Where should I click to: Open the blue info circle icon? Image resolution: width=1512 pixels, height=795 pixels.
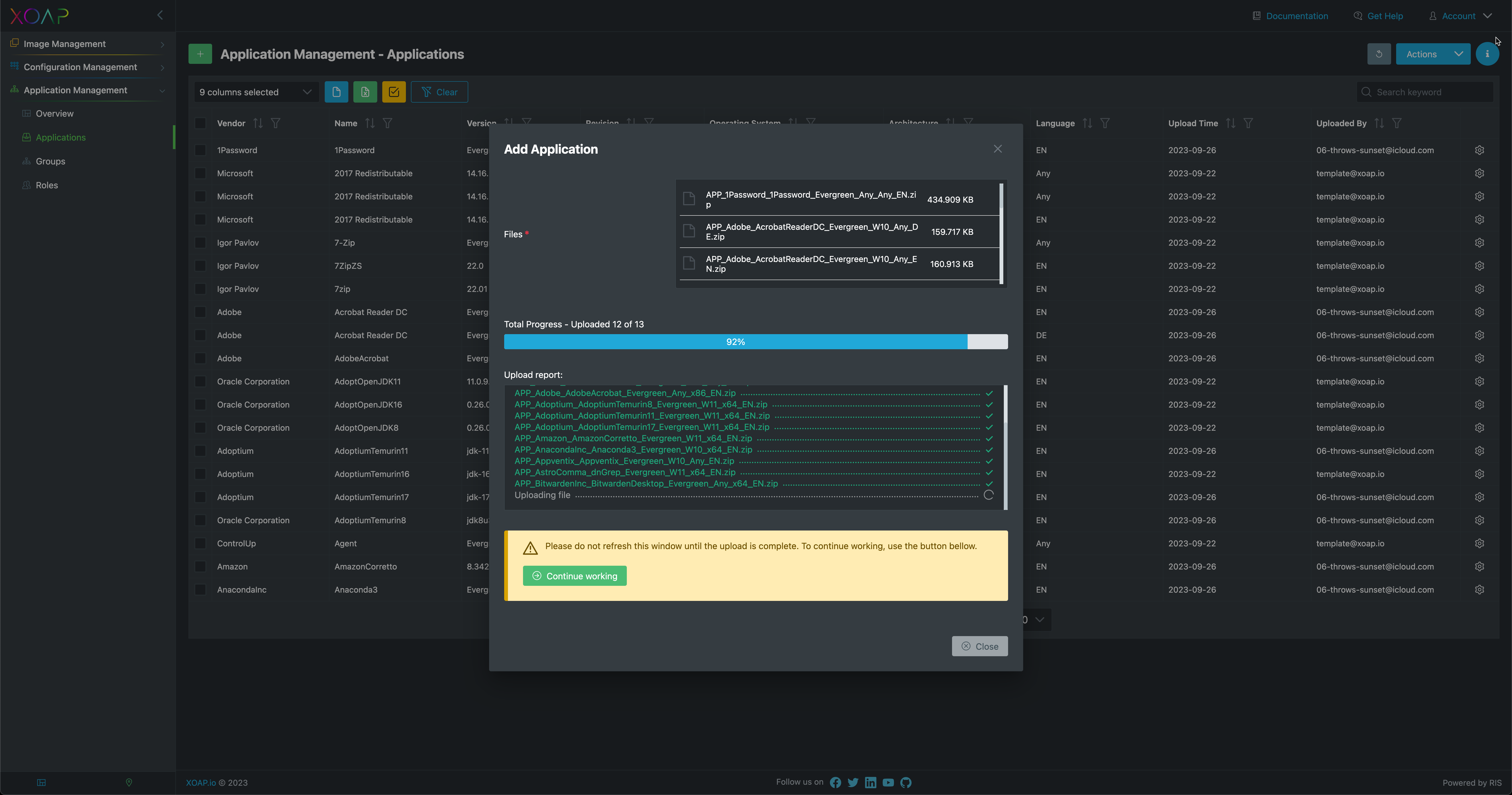click(1487, 54)
